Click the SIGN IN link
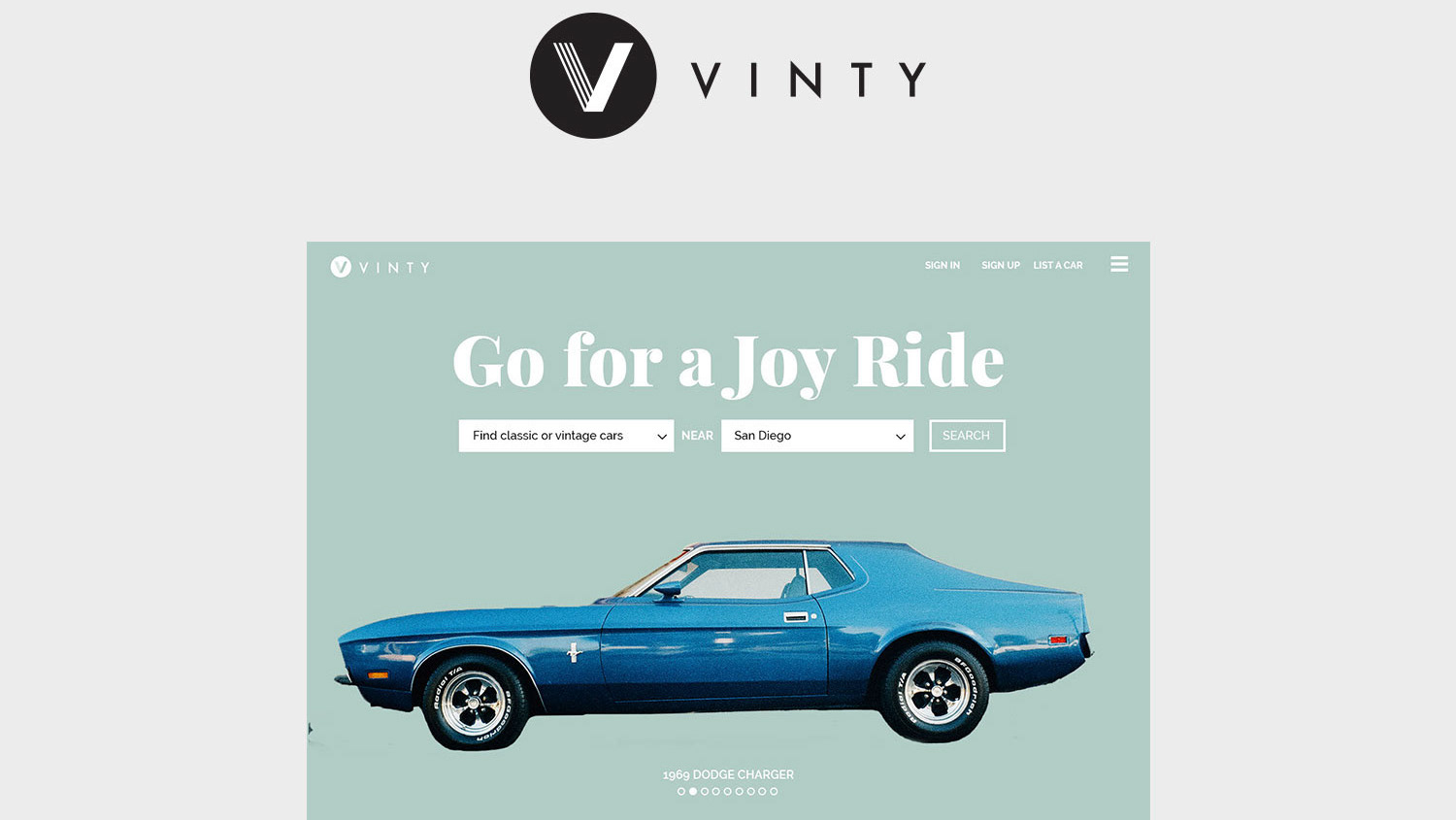The height and width of the screenshot is (820, 1456). 943,265
